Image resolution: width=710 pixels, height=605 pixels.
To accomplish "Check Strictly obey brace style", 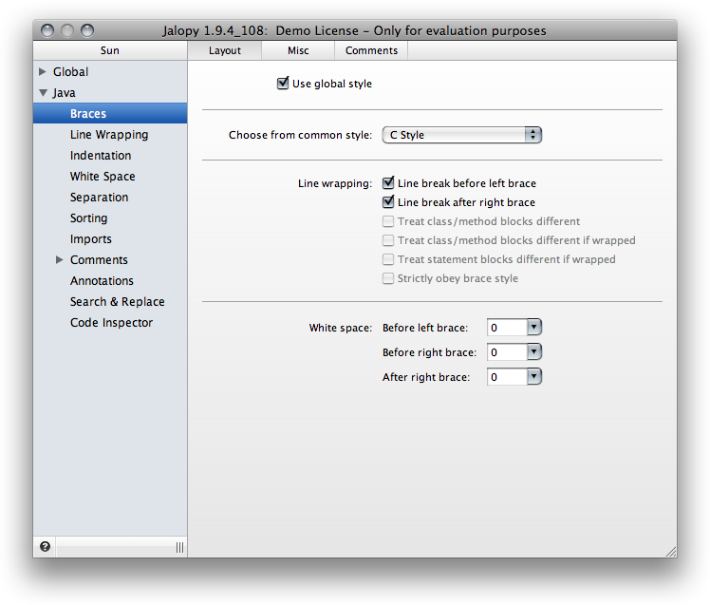I will pyautogui.click(x=388, y=278).
